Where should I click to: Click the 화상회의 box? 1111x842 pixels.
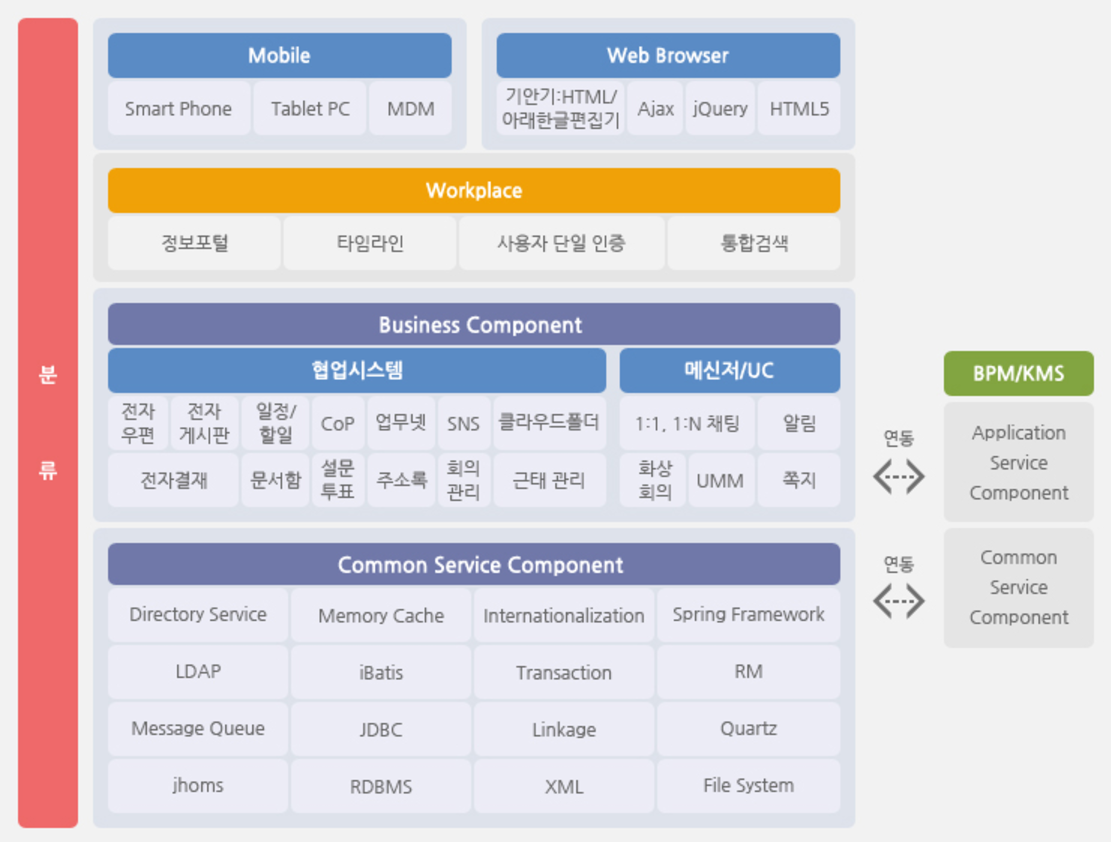pyautogui.click(x=653, y=480)
